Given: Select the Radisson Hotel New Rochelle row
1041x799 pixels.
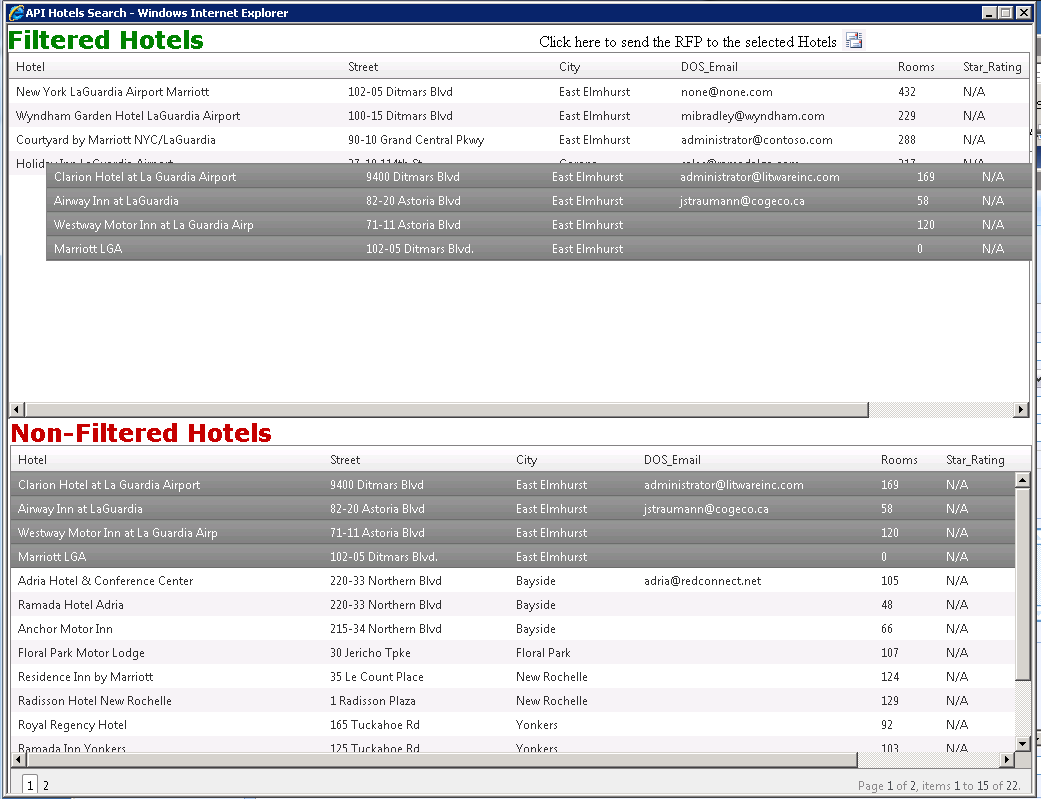Looking at the screenshot, I should click(513, 700).
